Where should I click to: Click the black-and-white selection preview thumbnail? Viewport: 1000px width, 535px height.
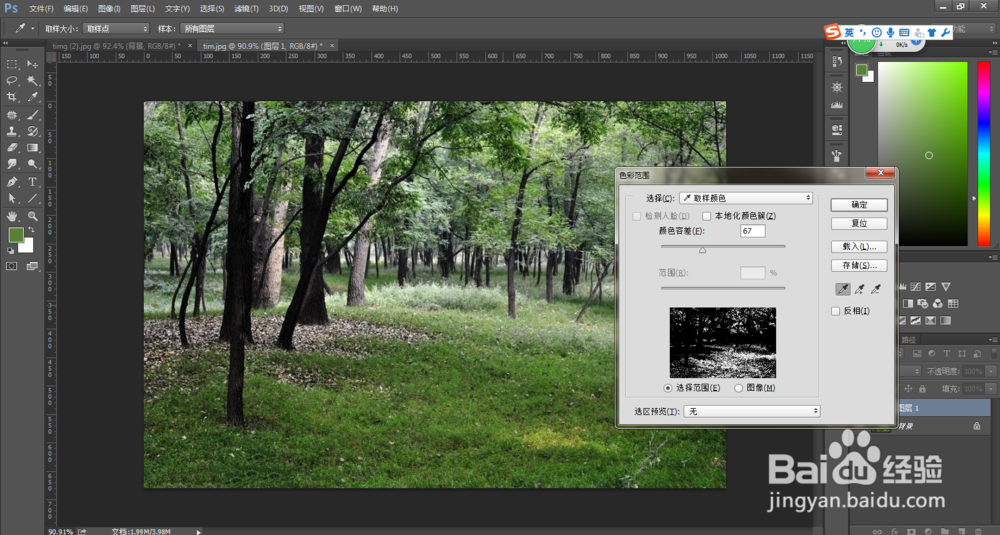tap(723, 342)
